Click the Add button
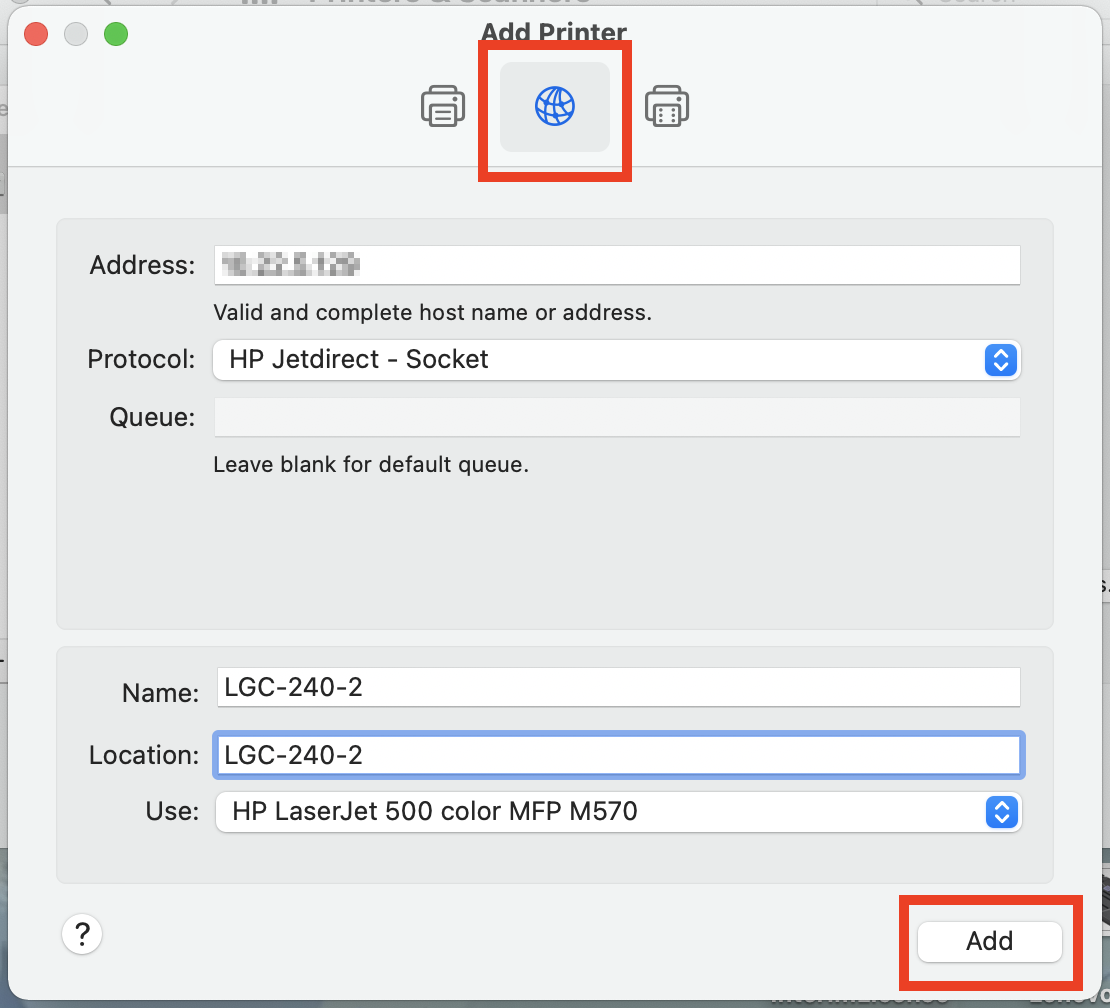 [x=990, y=941]
